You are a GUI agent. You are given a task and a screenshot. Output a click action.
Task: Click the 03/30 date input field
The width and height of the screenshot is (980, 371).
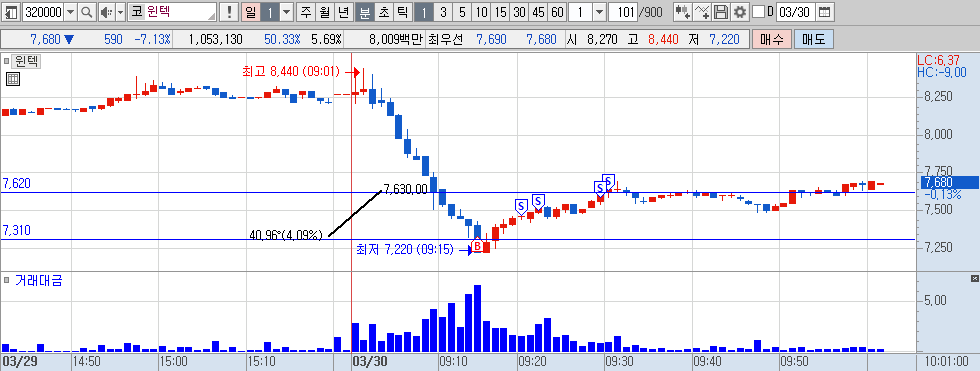[795, 12]
